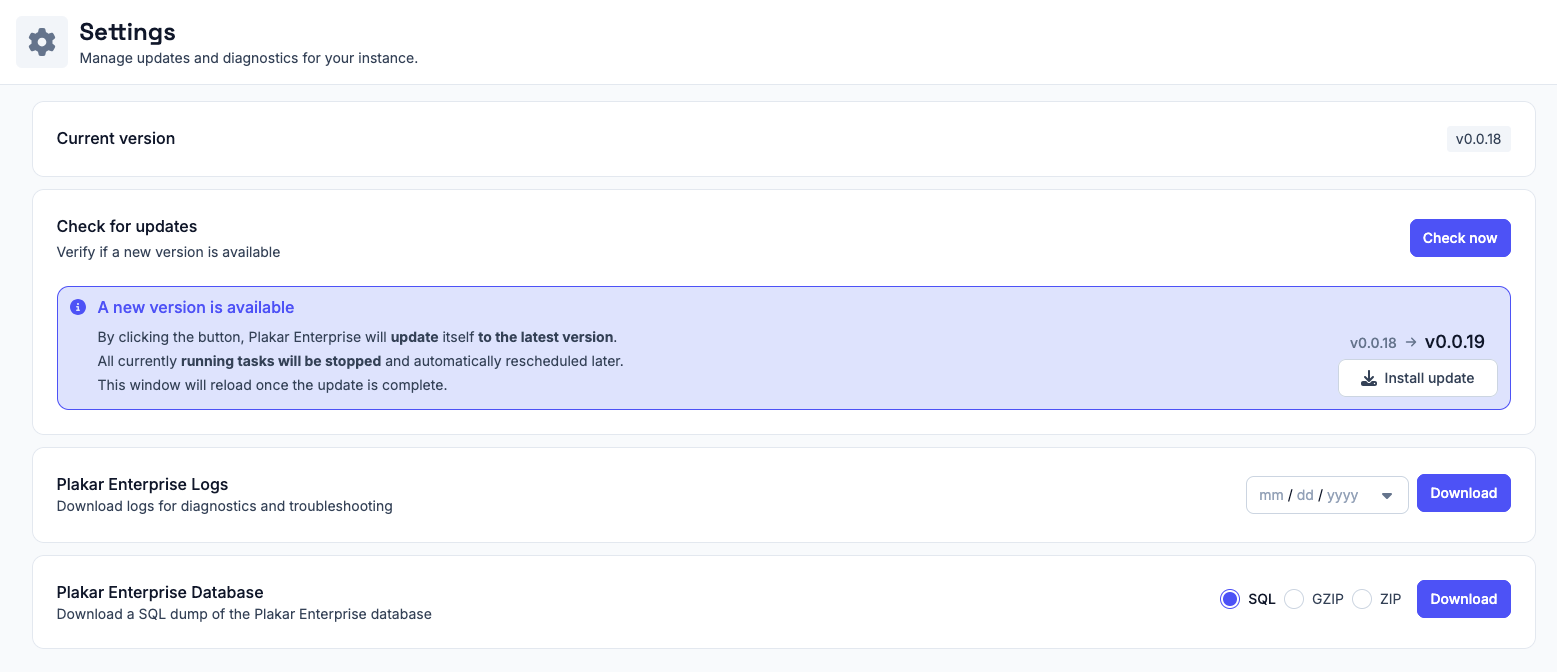This screenshot has width=1557, height=672.
Task: Click the 'Check for updates' heading
Action: [x=127, y=226]
